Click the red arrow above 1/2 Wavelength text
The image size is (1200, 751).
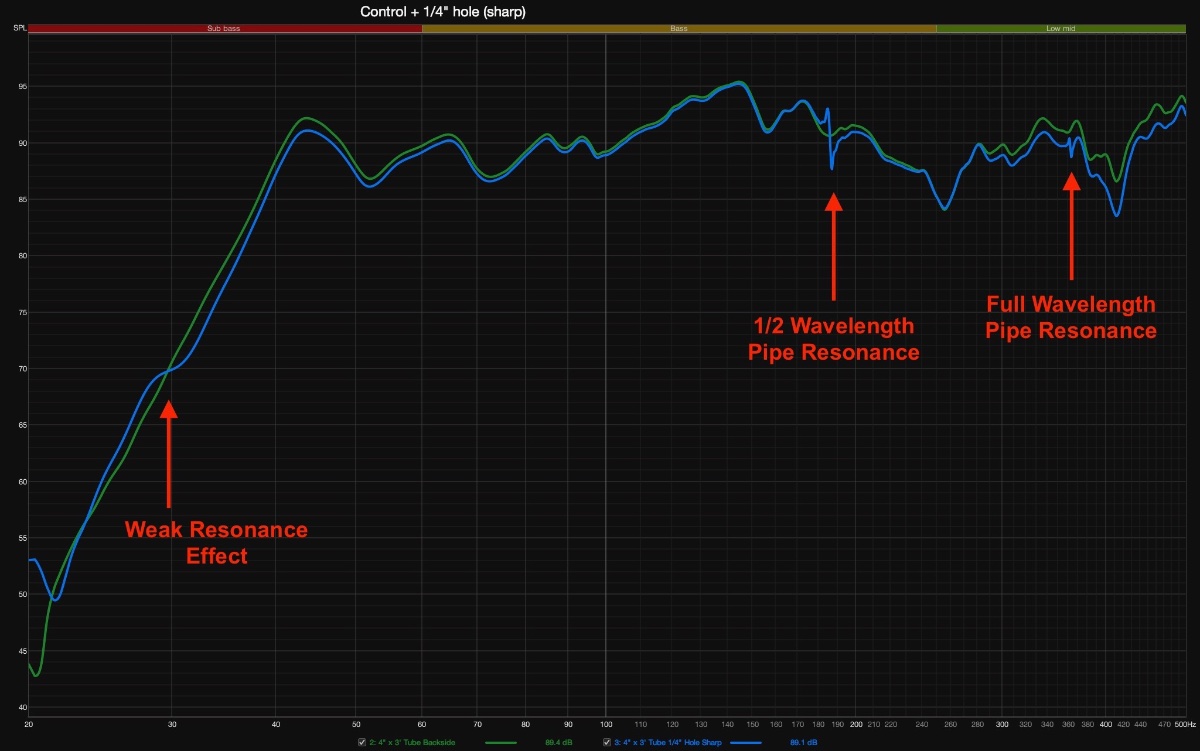(x=834, y=245)
